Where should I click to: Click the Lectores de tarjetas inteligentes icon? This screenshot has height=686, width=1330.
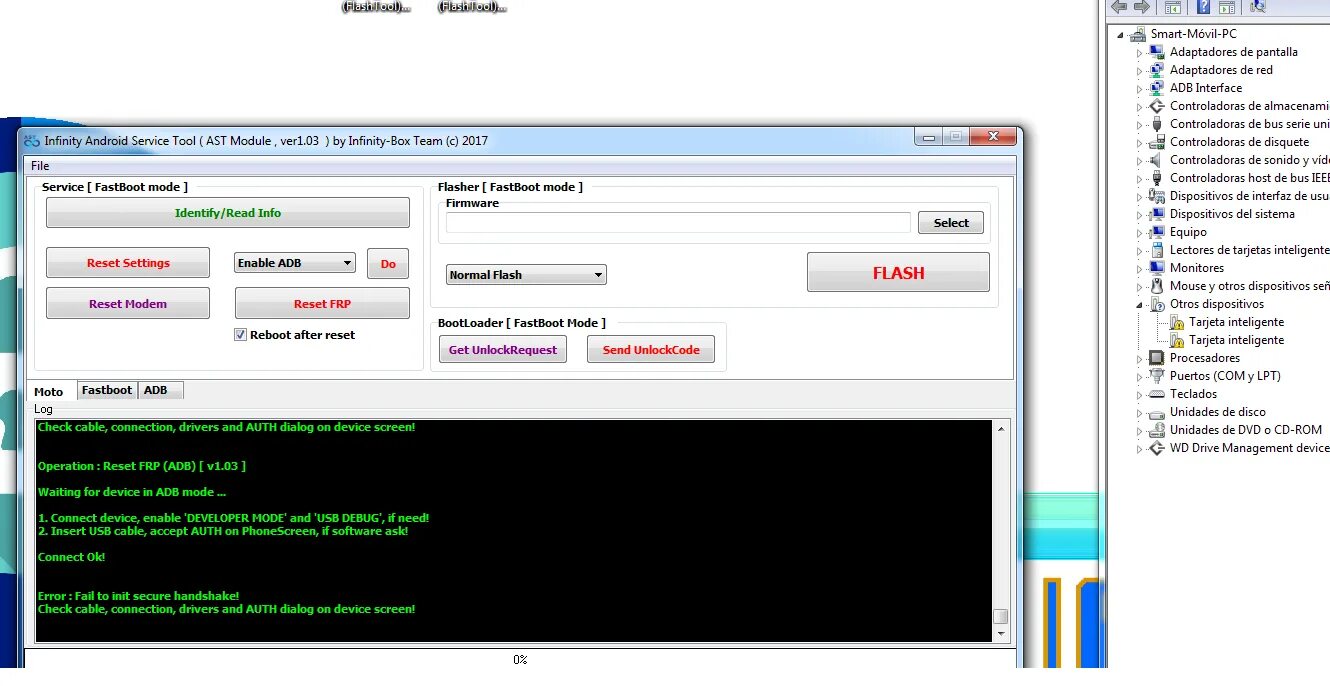[1157, 250]
